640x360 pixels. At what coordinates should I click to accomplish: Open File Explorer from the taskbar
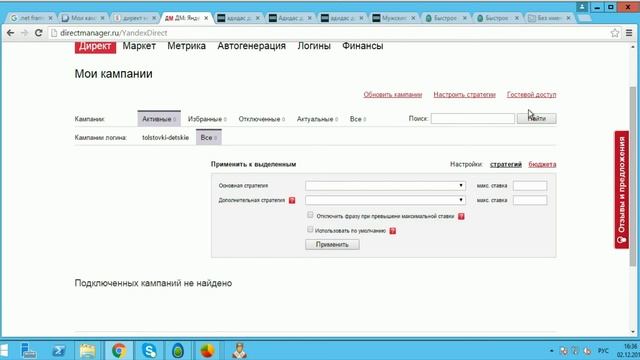[x=88, y=351]
